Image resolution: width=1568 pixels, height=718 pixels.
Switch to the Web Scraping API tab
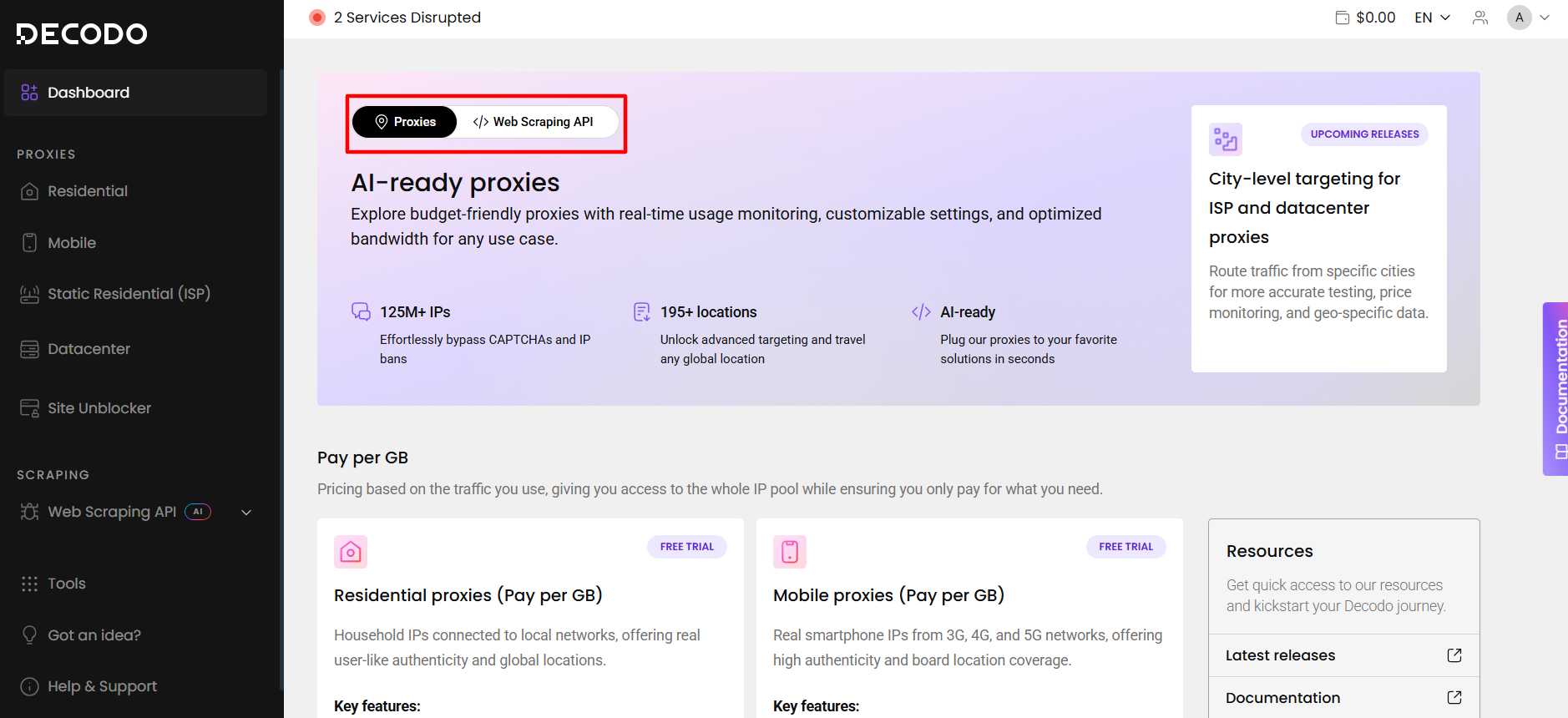coord(534,122)
